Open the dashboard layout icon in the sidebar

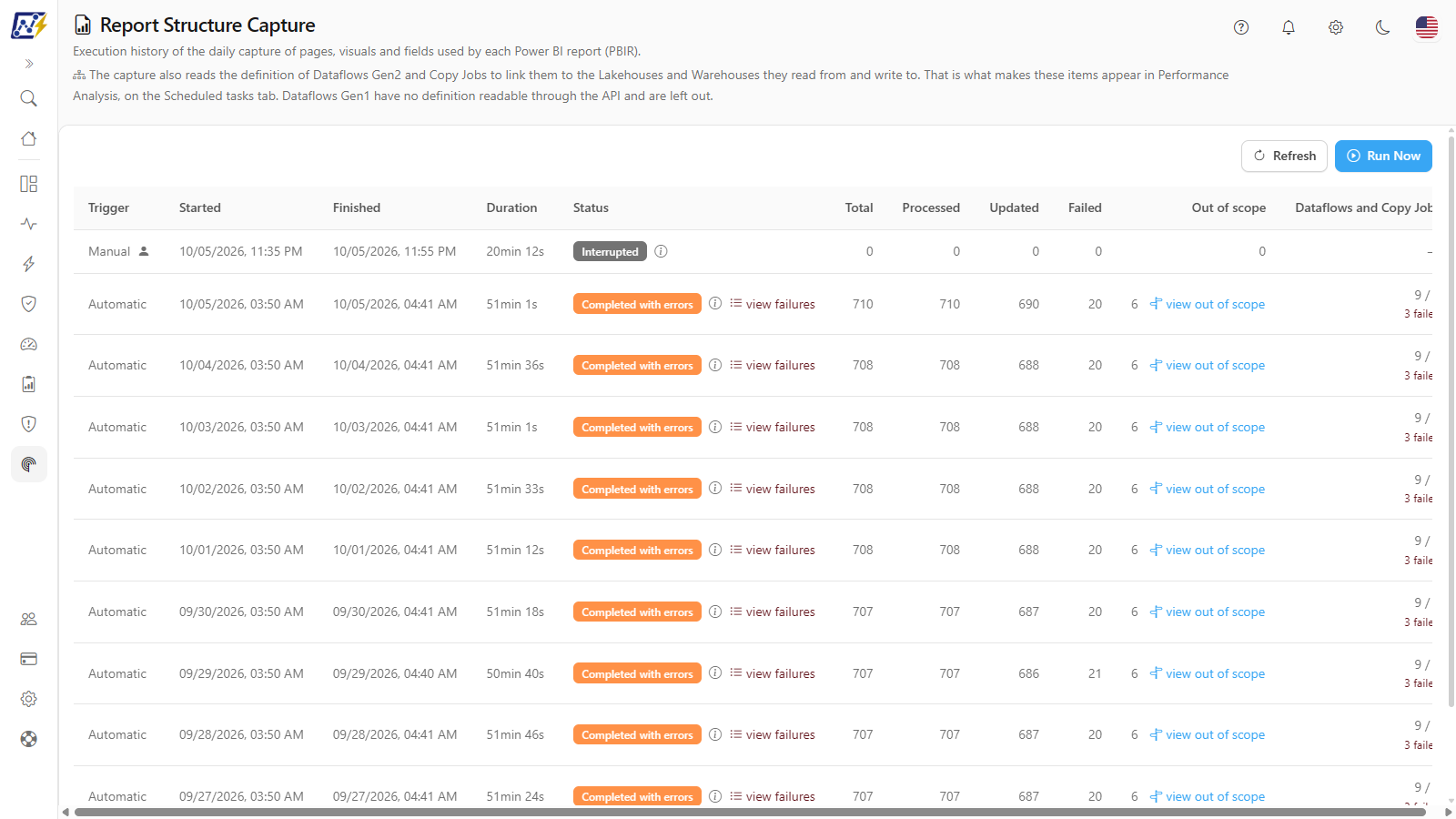[x=29, y=184]
